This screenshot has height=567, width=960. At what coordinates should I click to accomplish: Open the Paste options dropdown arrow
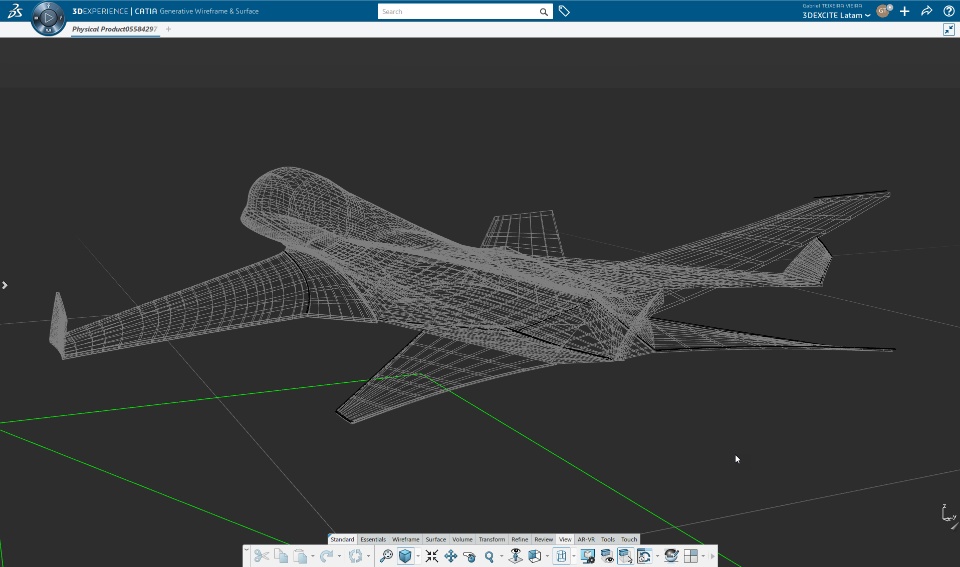point(312,557)
